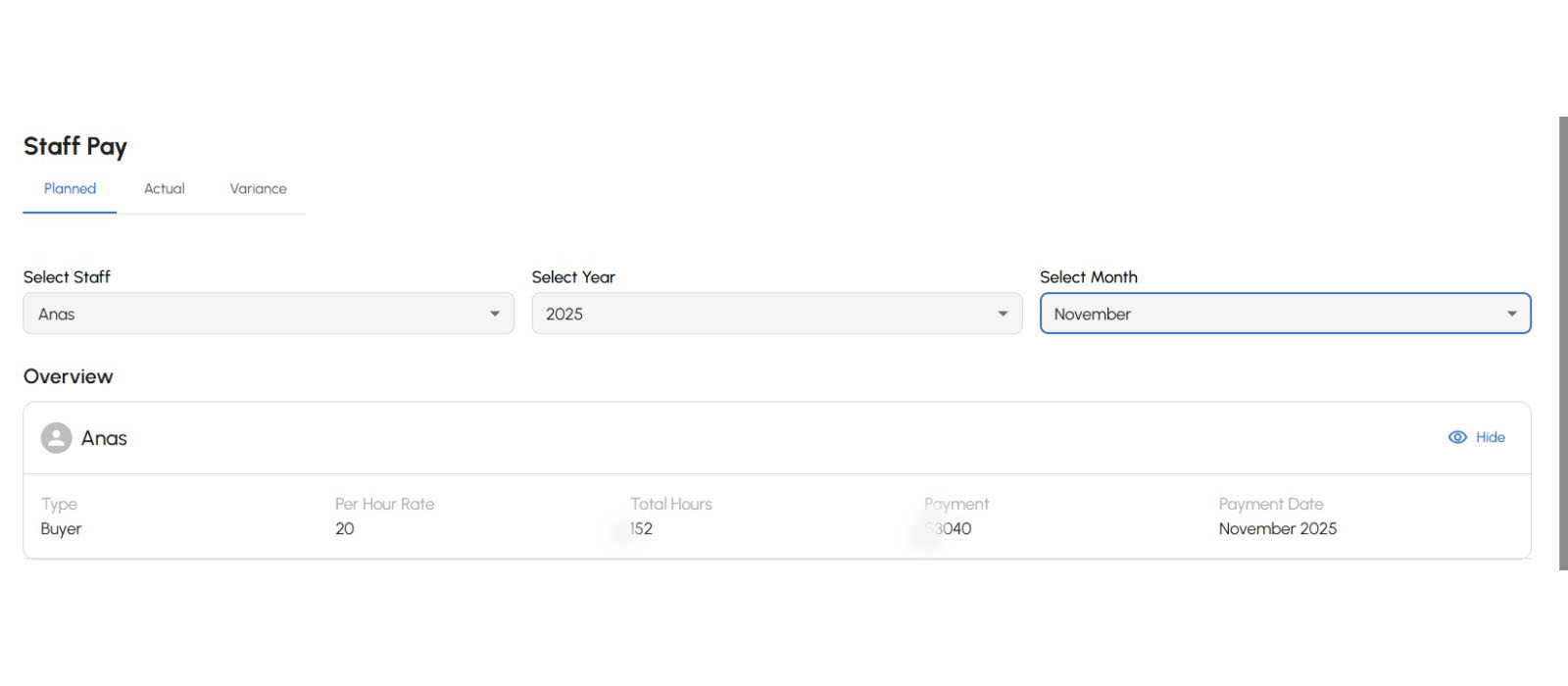Click the Anas name in overview card
Image resolution: width=1568 pixels, height=686 pixels.
click(x=104, y=438)
